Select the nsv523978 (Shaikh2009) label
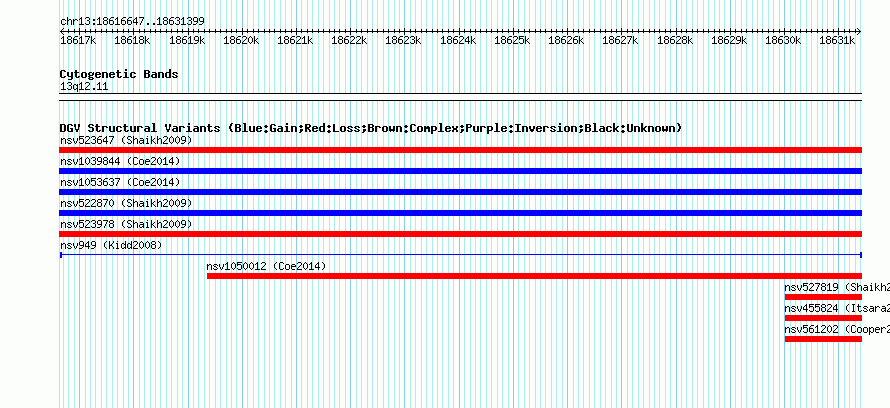Viewport: 890px width, 408px height. tap(126, 224)
